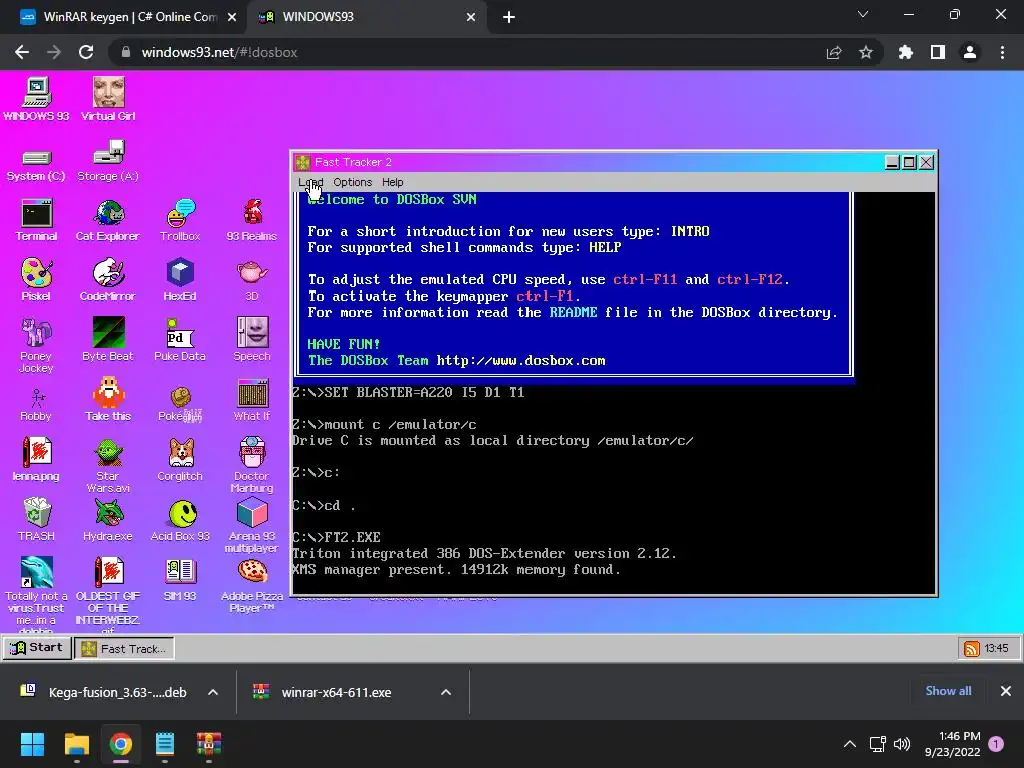
Task: Open the Trollbox chat icon
Action: (180, 220)
